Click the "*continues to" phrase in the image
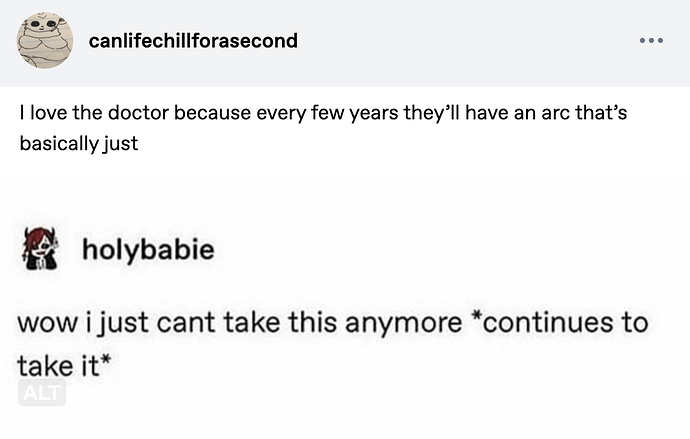This screenshot has height=439, width=690. click(x=565, y=322)
